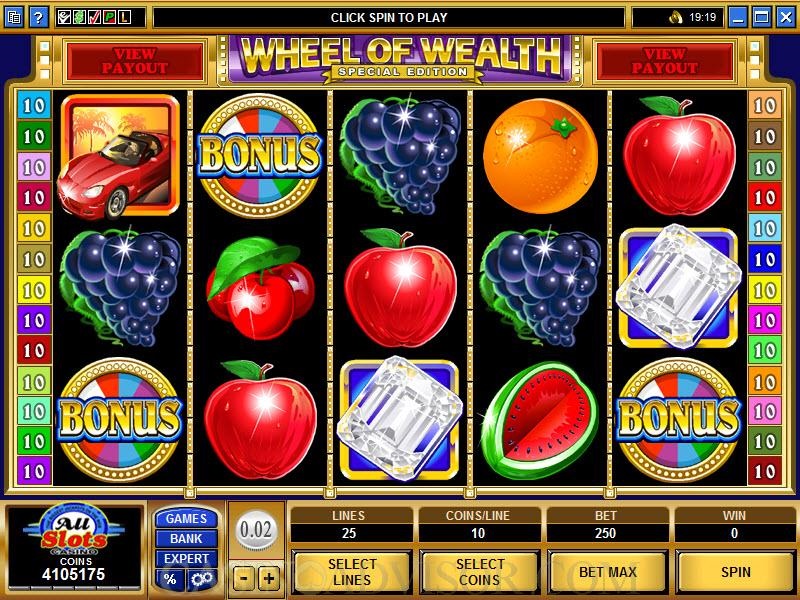This screenshot has width=800, height=600.
Task: Click the green dollar sign status icon
Action: coord(79,18)
